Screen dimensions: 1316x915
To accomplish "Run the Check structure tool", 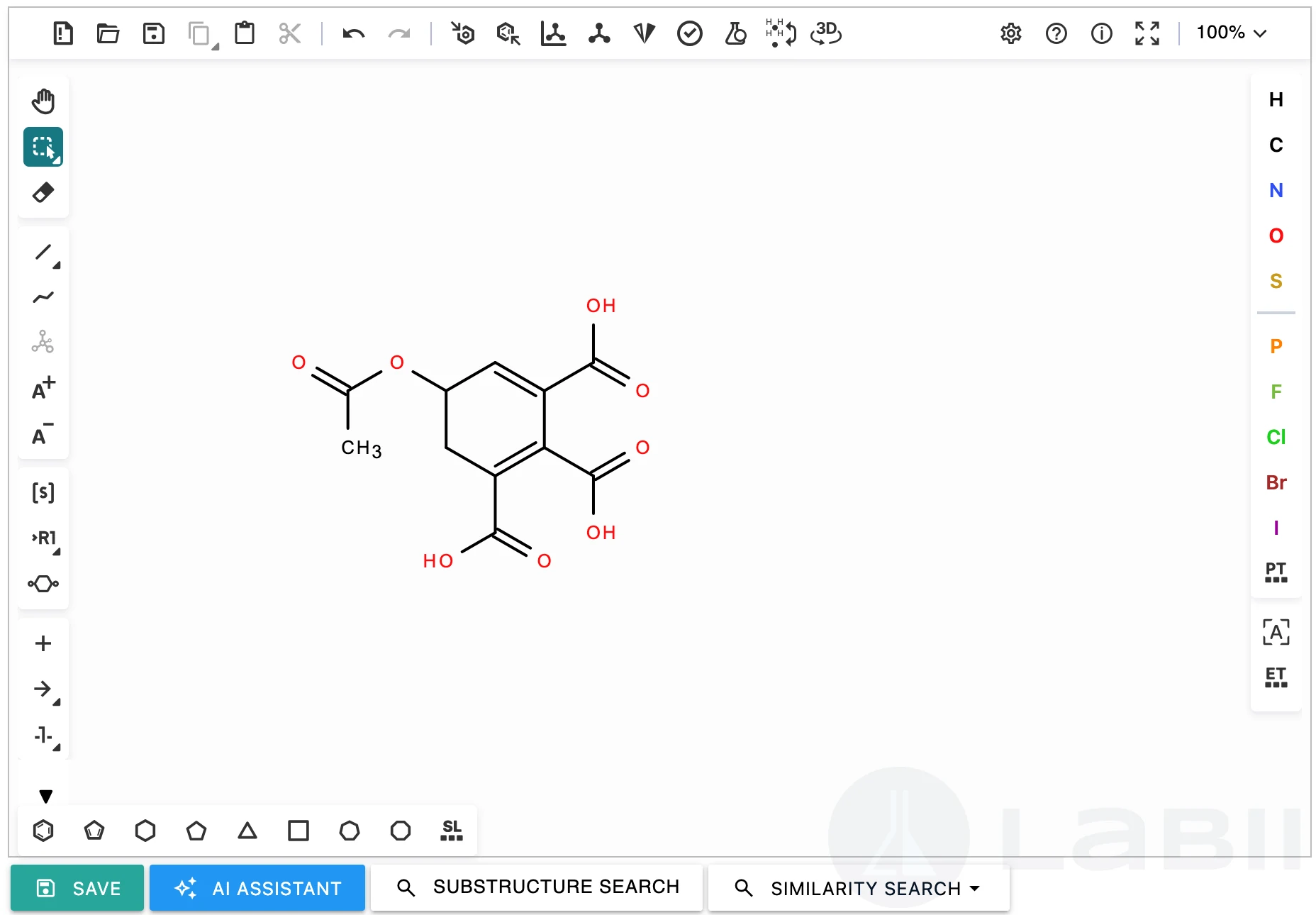I will pos(690,33).
